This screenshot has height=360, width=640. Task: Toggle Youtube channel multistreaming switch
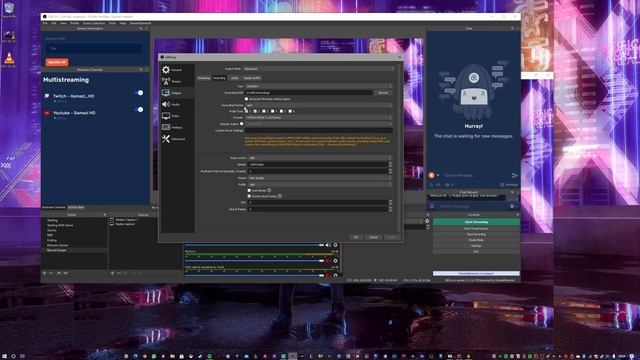[139, 110]
